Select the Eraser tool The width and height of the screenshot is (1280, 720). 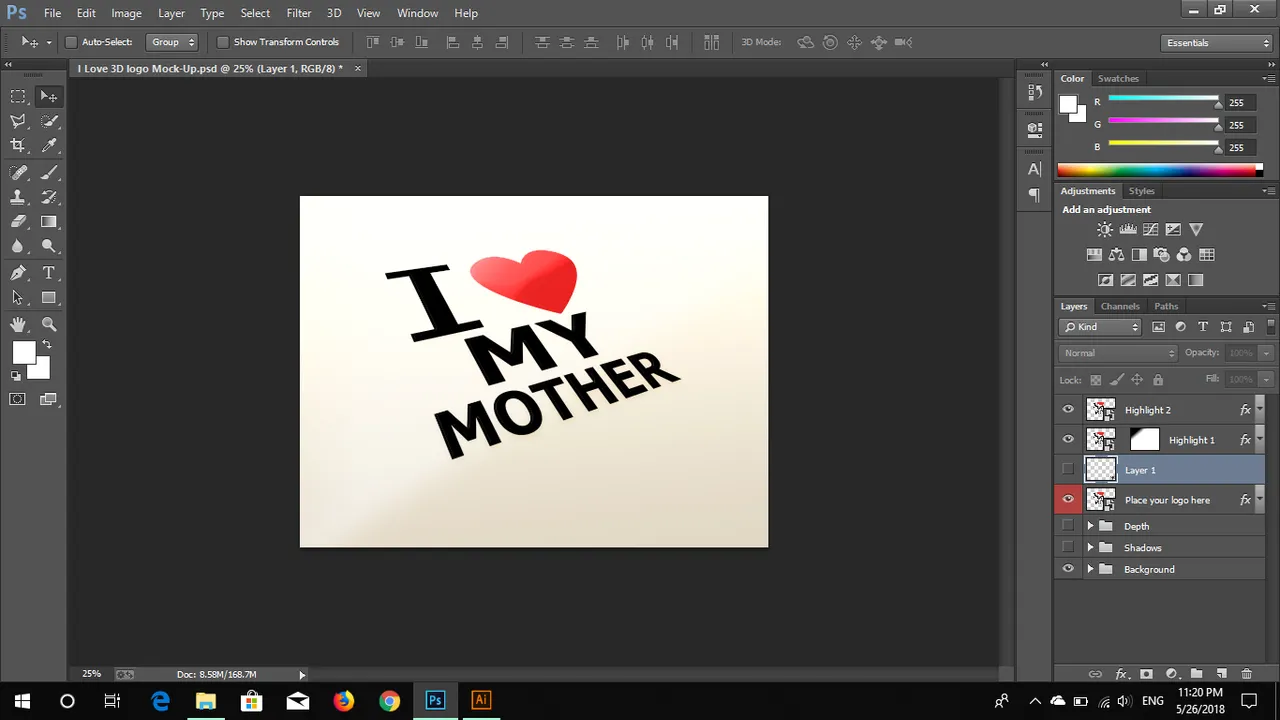18,222
